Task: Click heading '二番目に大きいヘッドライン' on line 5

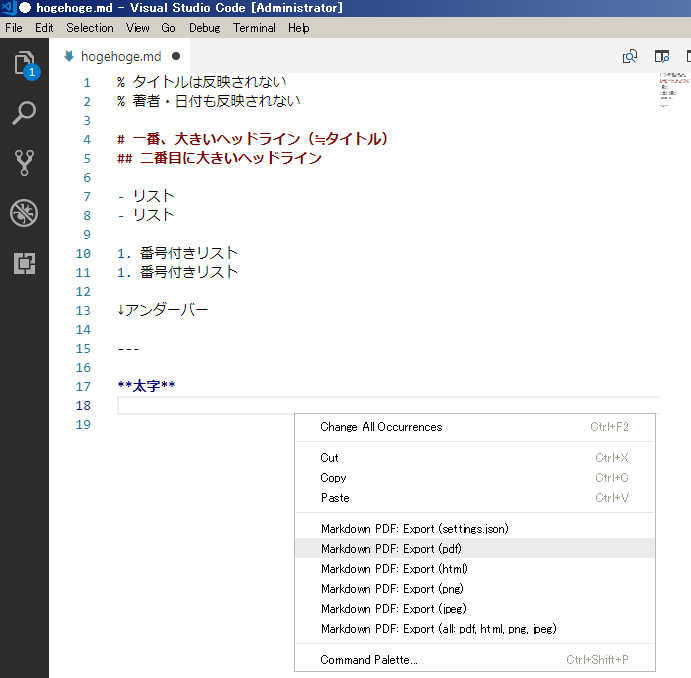Action: point(231,158)
